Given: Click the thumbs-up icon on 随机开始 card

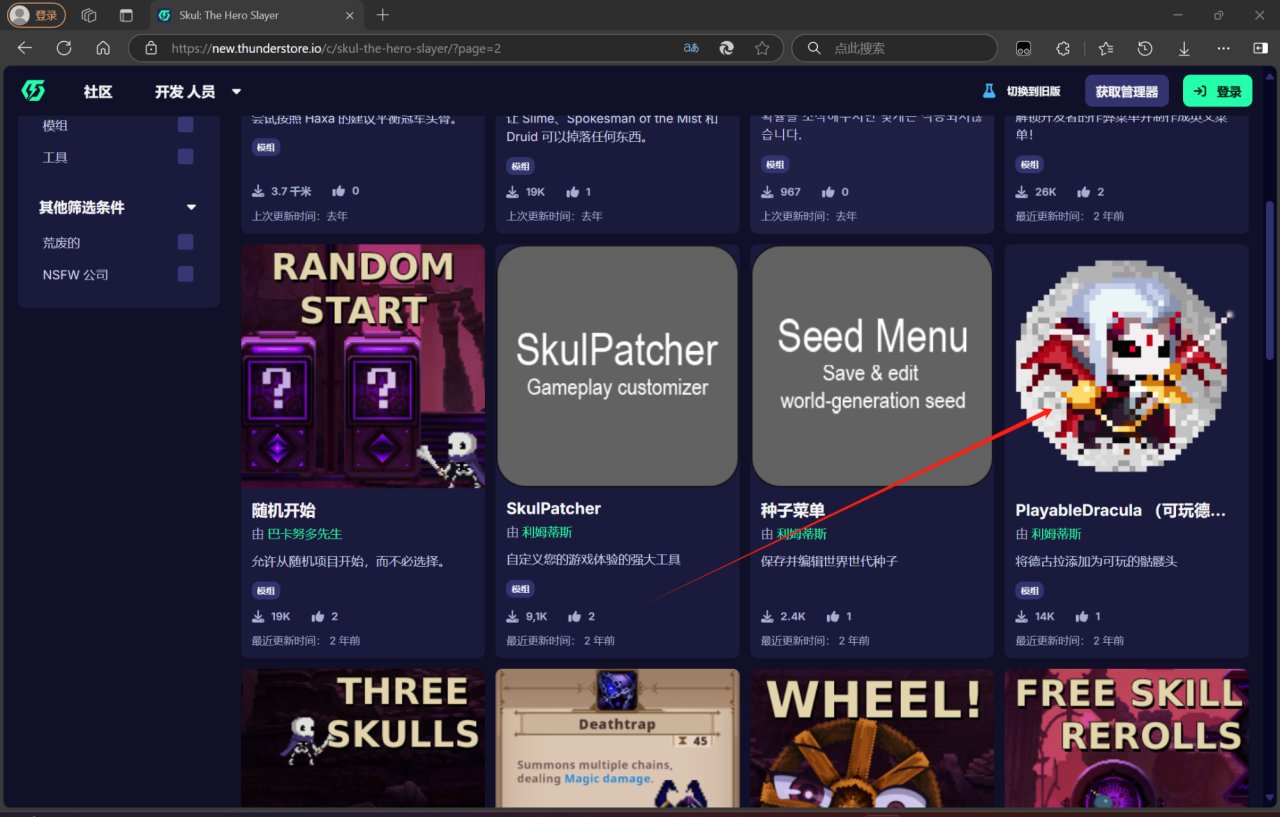Looking at the screenshot, I should coord(318,616).
